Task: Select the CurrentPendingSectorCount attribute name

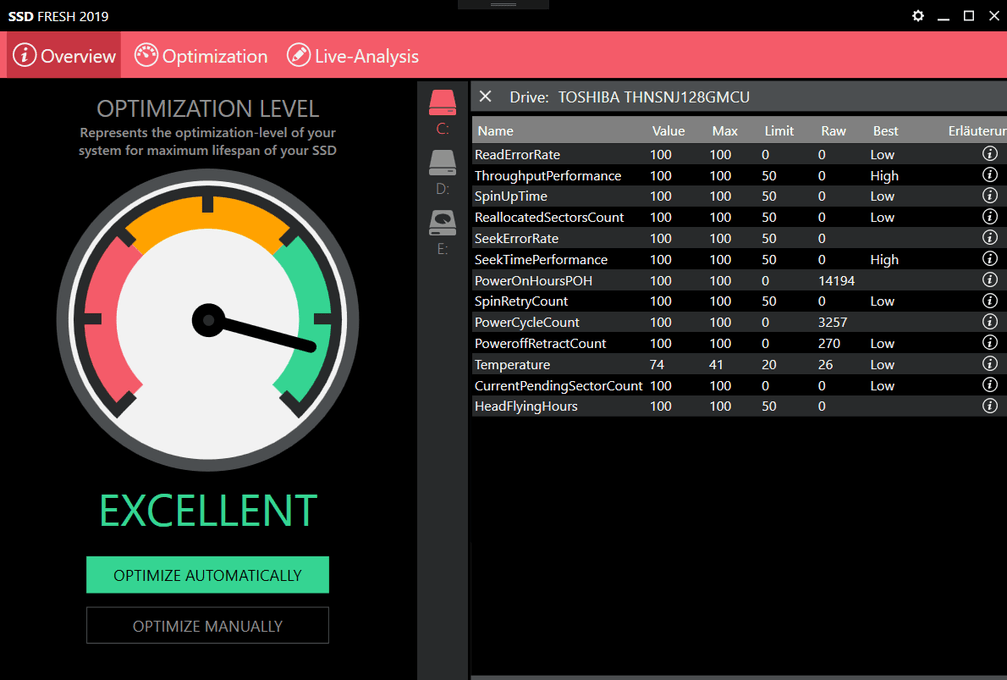Action: [558, 386]
